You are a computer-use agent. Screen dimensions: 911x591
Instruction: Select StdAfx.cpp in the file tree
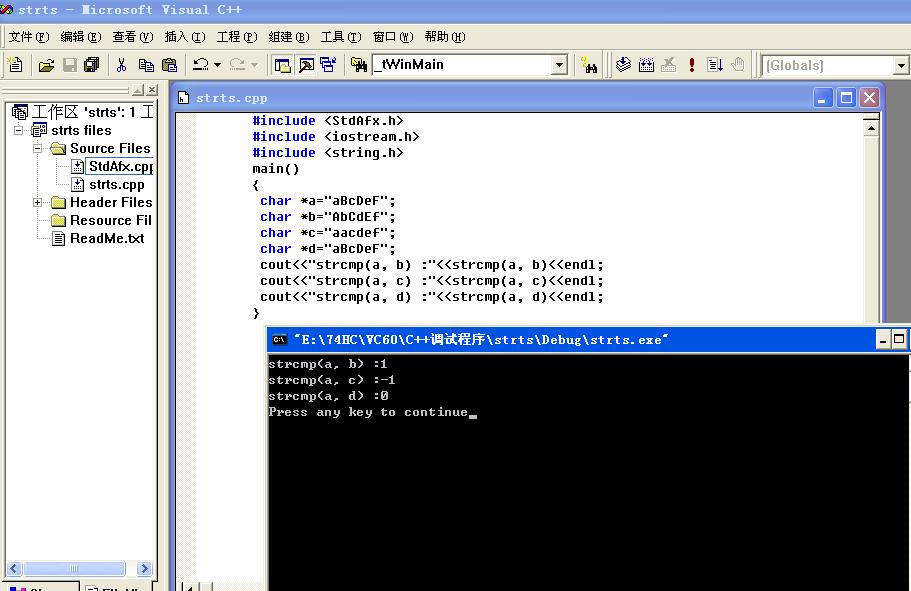pos(120,166)
